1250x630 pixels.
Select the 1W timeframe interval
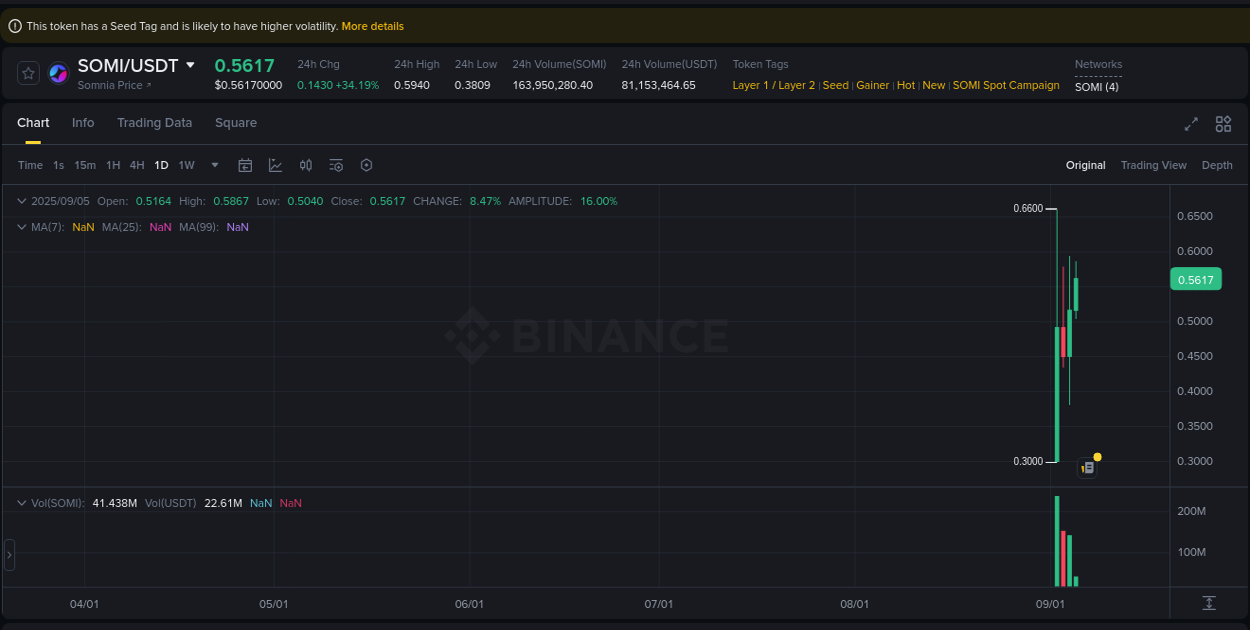pos(186,165)
